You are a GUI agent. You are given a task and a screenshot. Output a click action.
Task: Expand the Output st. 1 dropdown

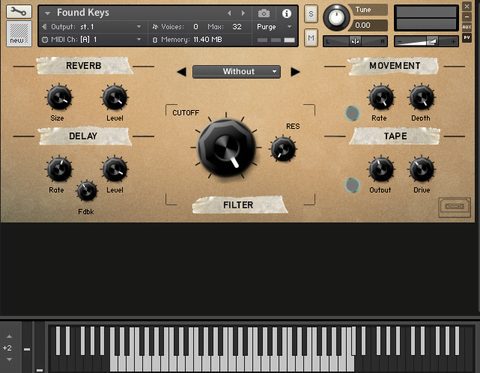coord(92,27)
